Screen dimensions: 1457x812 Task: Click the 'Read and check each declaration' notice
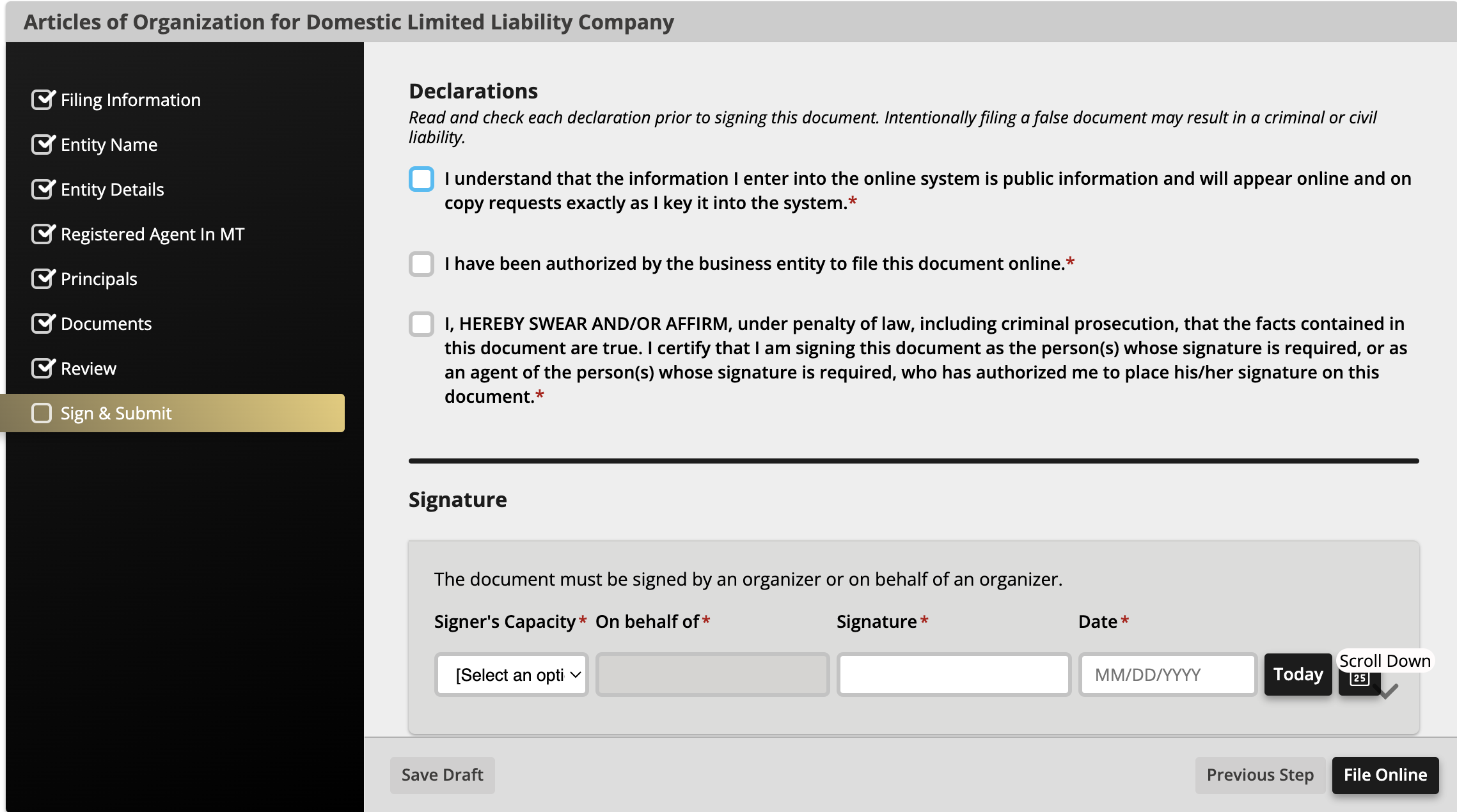892,127
